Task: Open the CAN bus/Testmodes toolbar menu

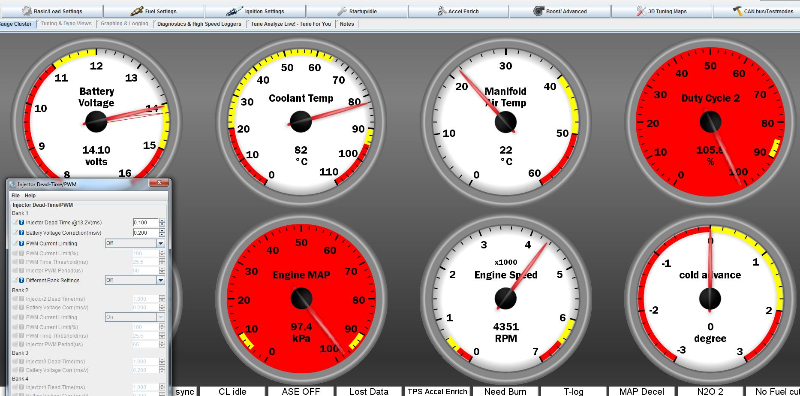Action: [757, 11]
